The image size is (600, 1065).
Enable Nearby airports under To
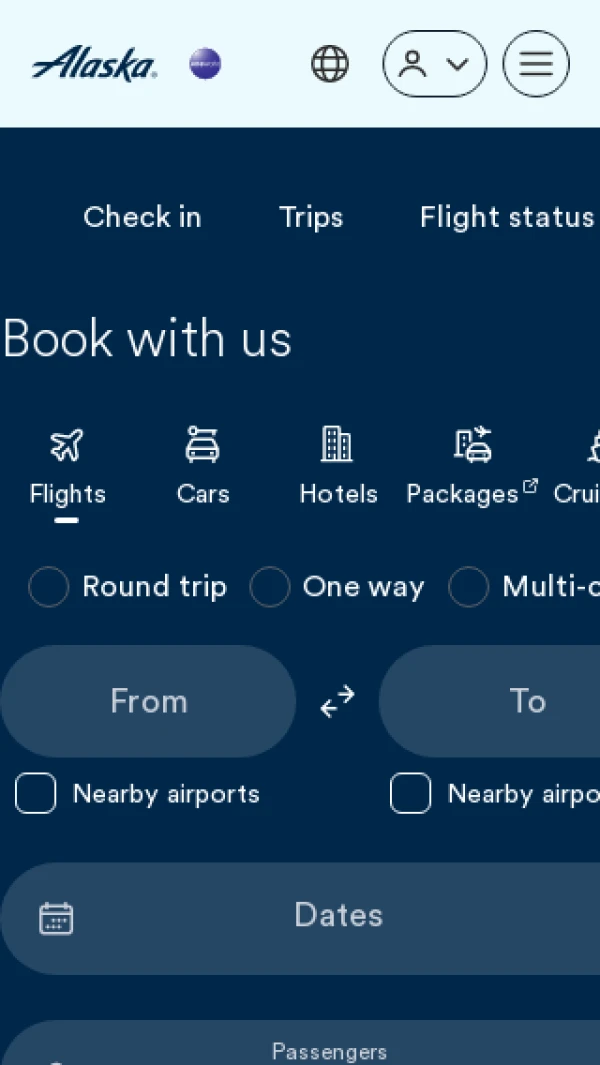point(410,793)
